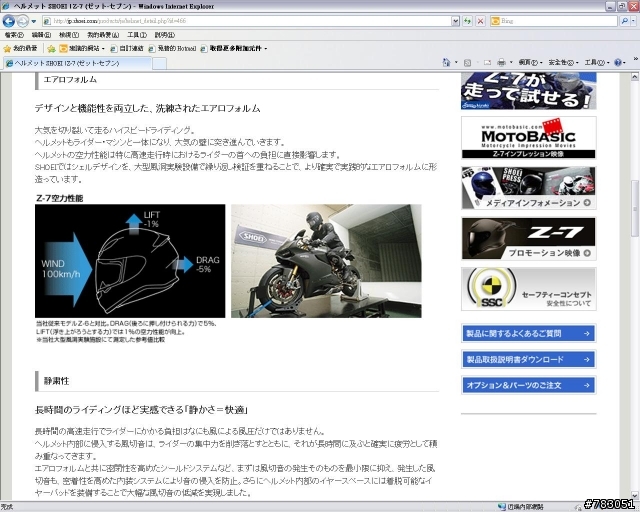
Task: Open 取得更多附加元件 dropdown
Action: [234, 49]
